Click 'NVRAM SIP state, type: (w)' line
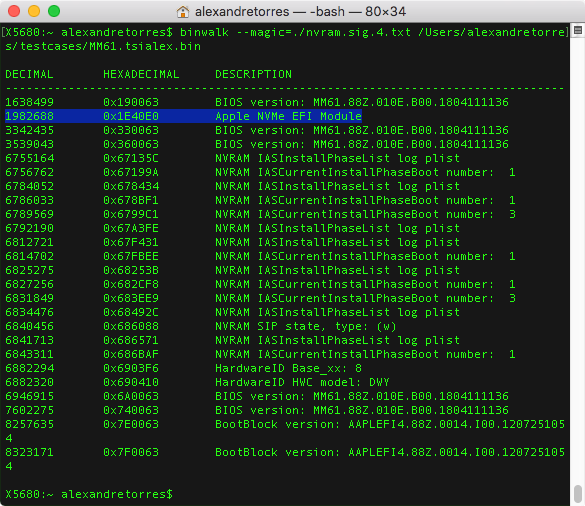 click(x=306, y=326)
